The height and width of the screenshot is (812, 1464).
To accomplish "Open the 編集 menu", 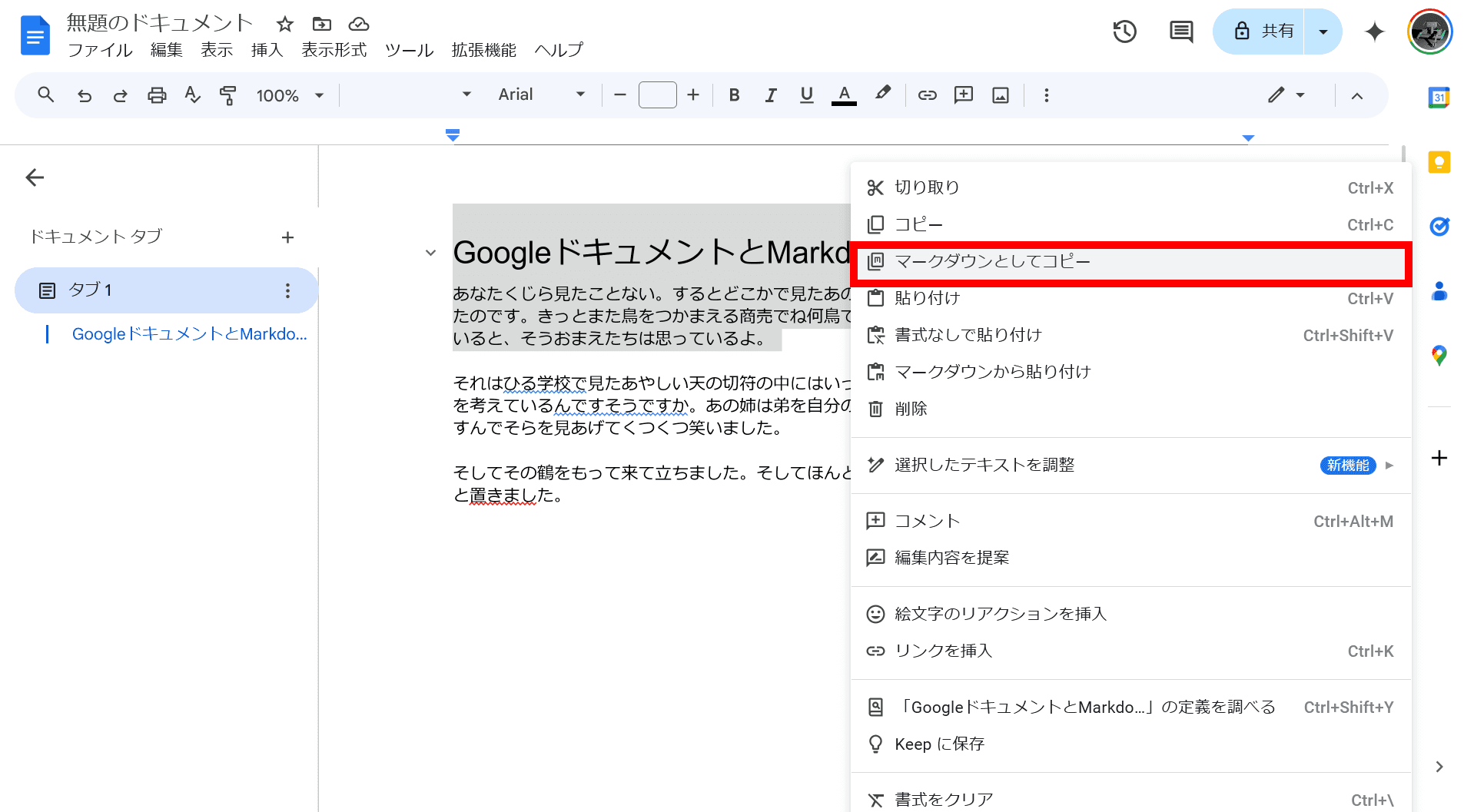I will 167,50.
